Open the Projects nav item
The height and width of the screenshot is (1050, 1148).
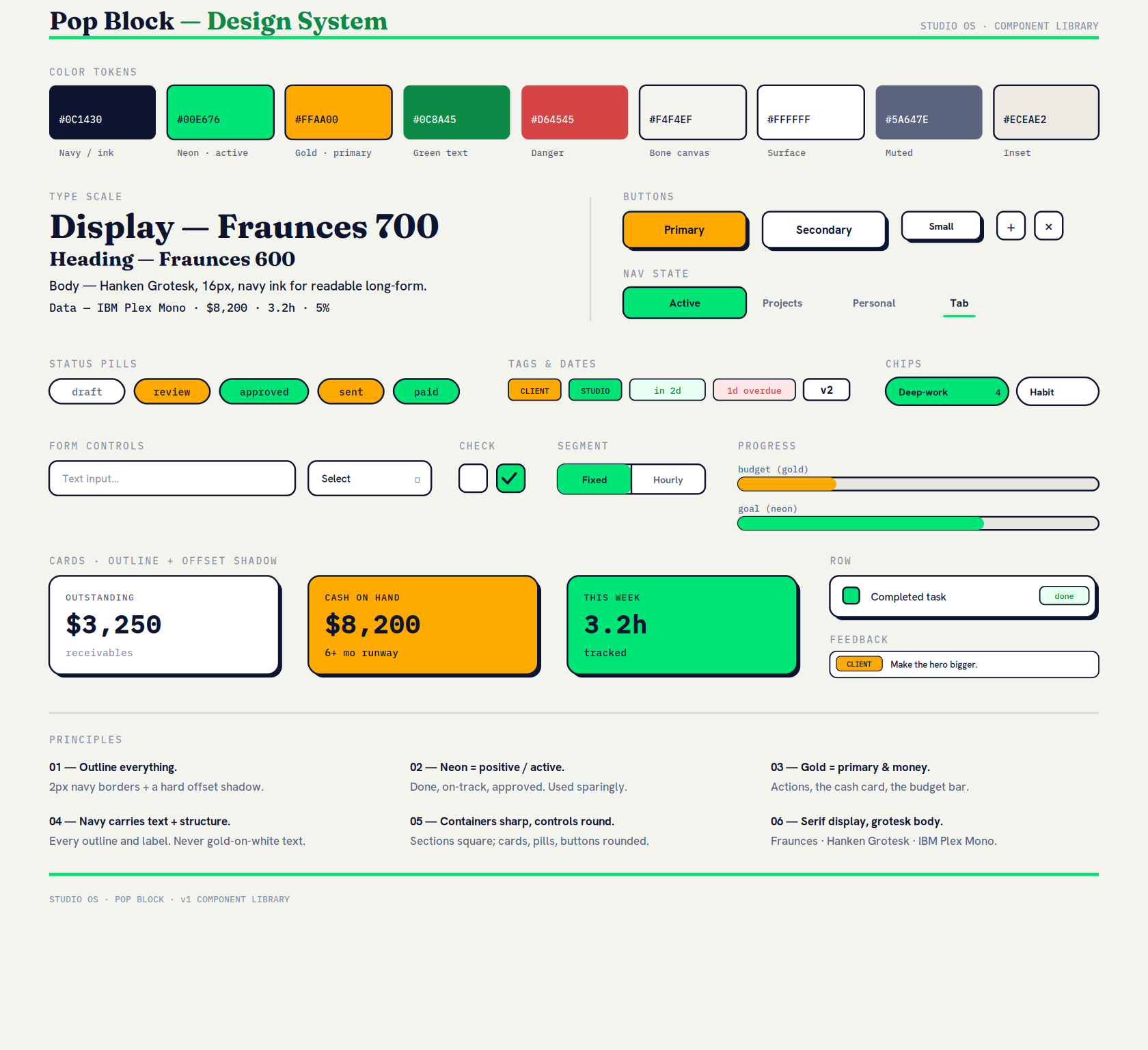pyautogui.click(x=782, y=303)
